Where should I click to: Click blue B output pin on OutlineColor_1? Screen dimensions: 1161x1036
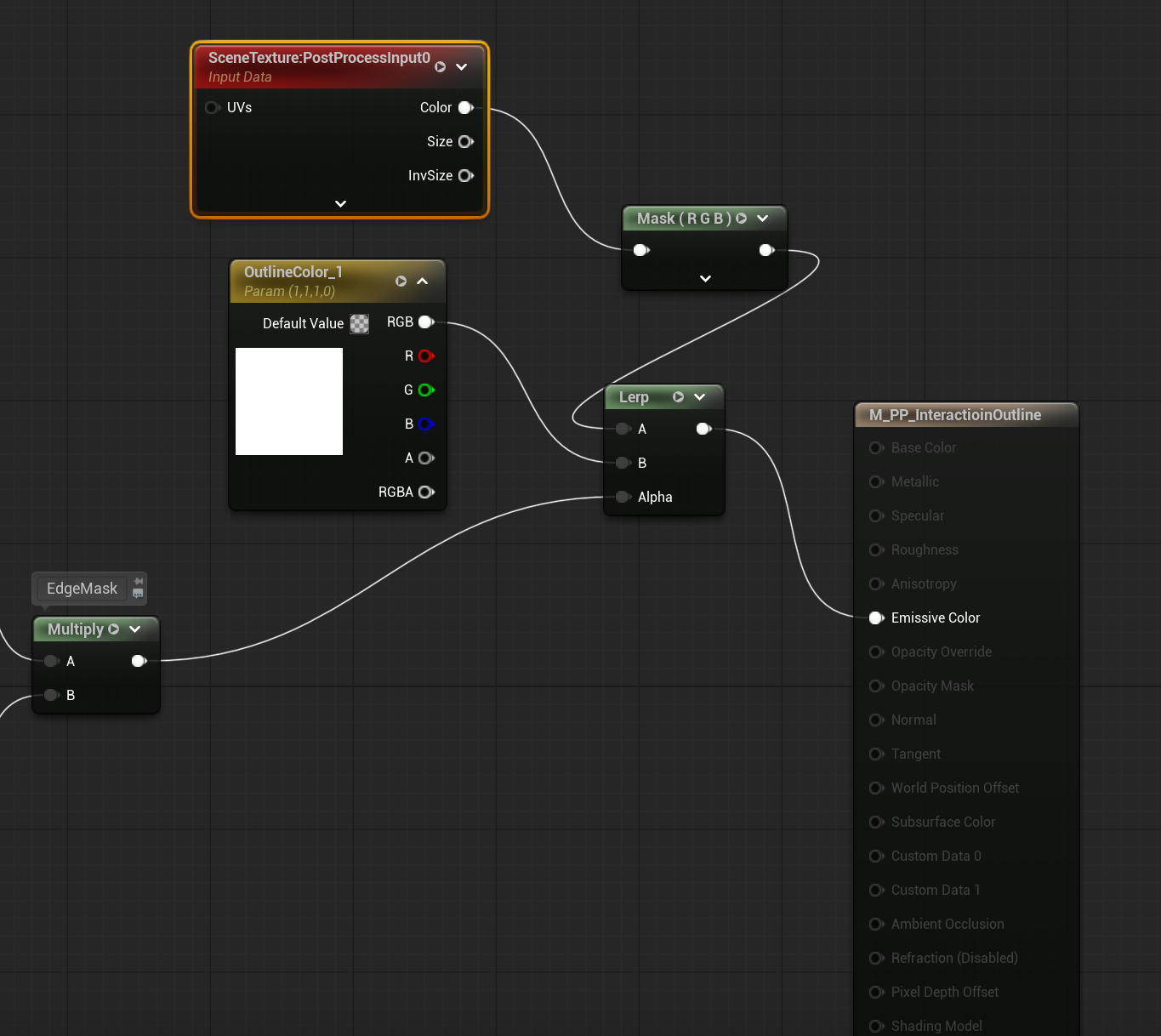click(426, 424)
